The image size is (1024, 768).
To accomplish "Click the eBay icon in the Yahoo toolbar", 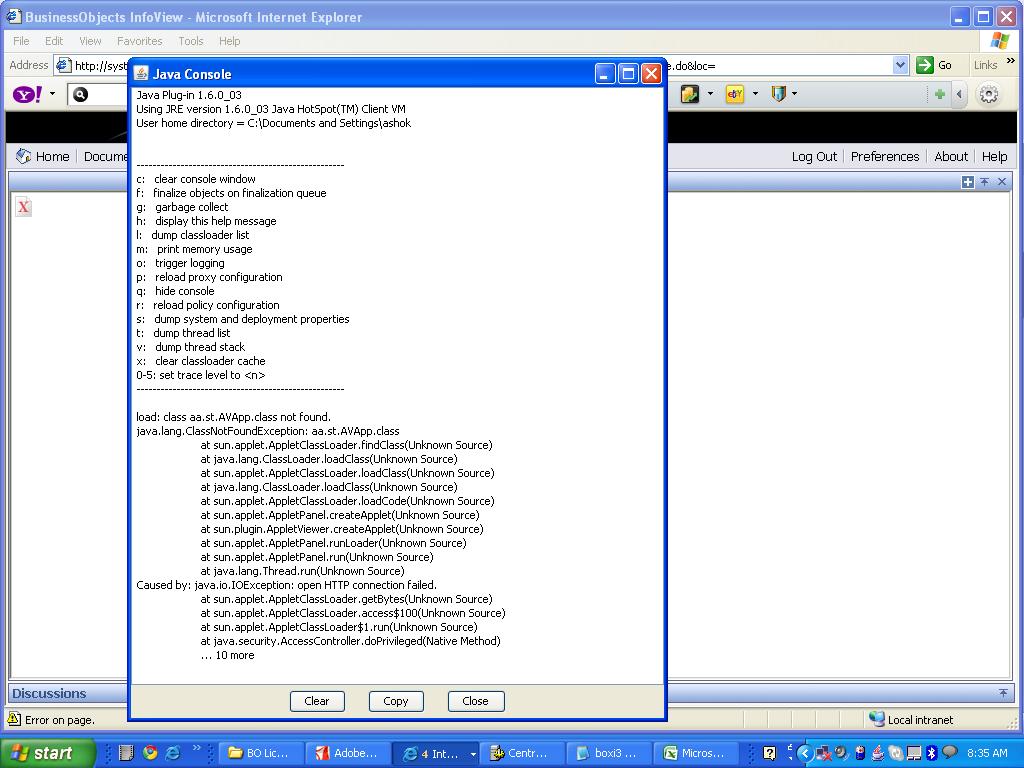I will (x=735, y=94).
